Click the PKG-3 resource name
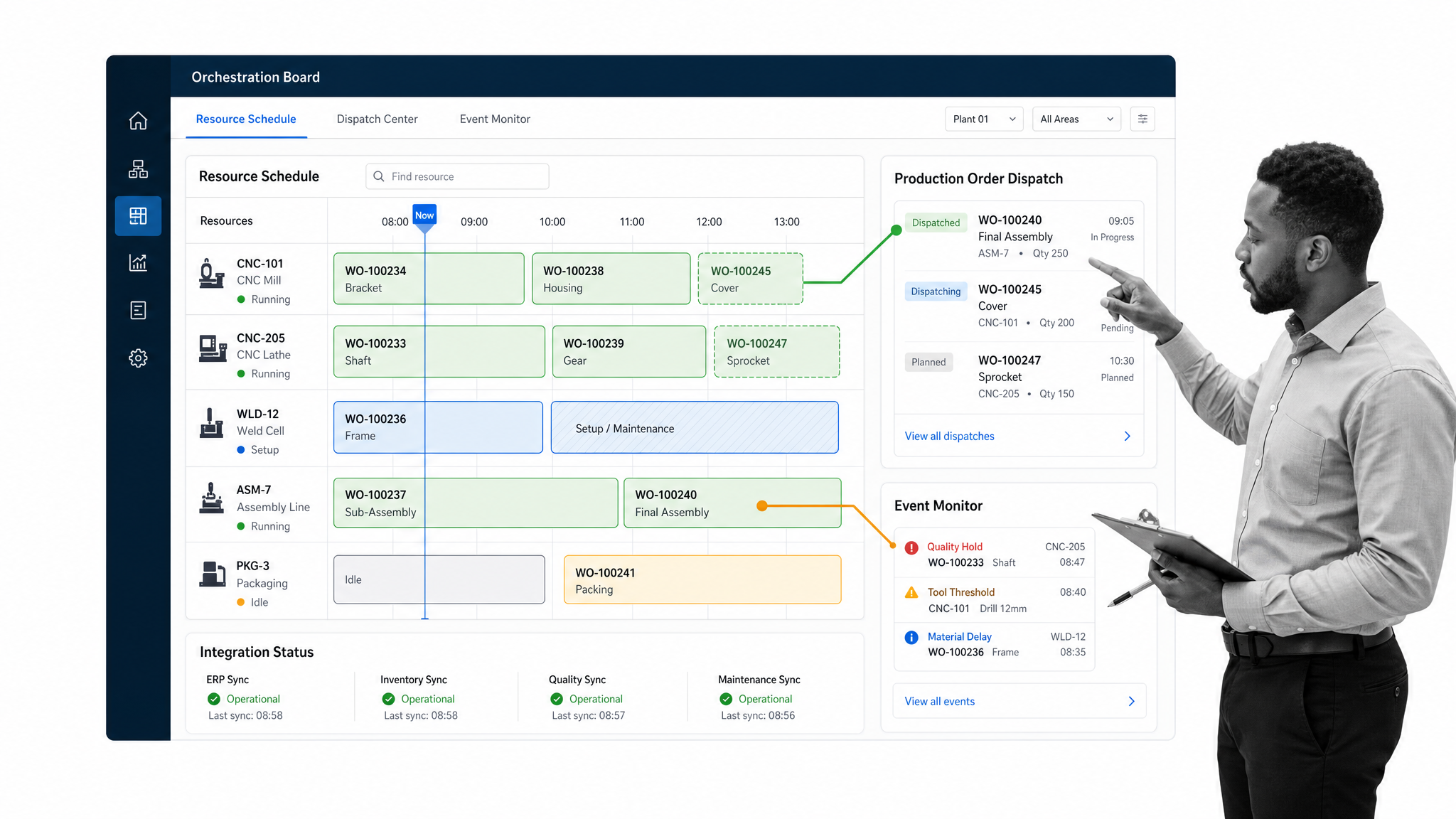The image size is (1456, 819). pos(252,566)
